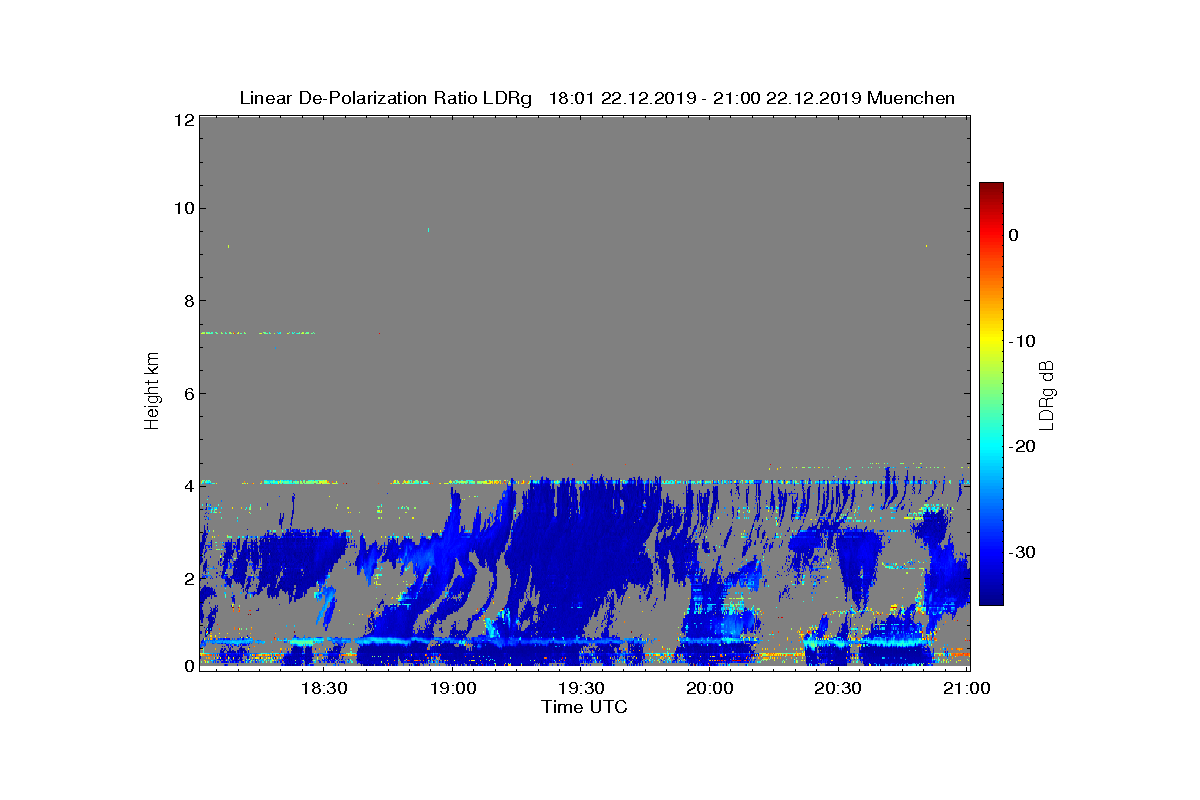Viewport: 1200px width, 800px height.
Task: Click the y-axis tick label '4'
Action: [x=188, y=486]
